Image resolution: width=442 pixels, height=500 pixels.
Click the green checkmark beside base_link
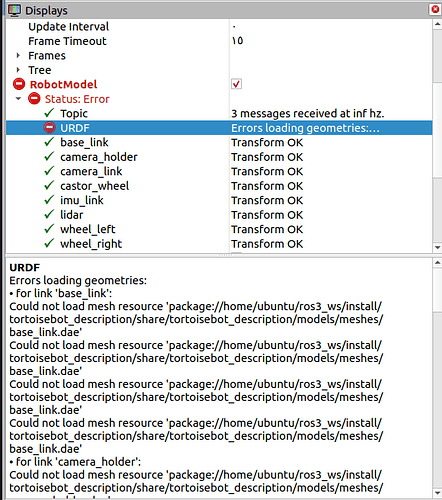[x=49, y=142]
